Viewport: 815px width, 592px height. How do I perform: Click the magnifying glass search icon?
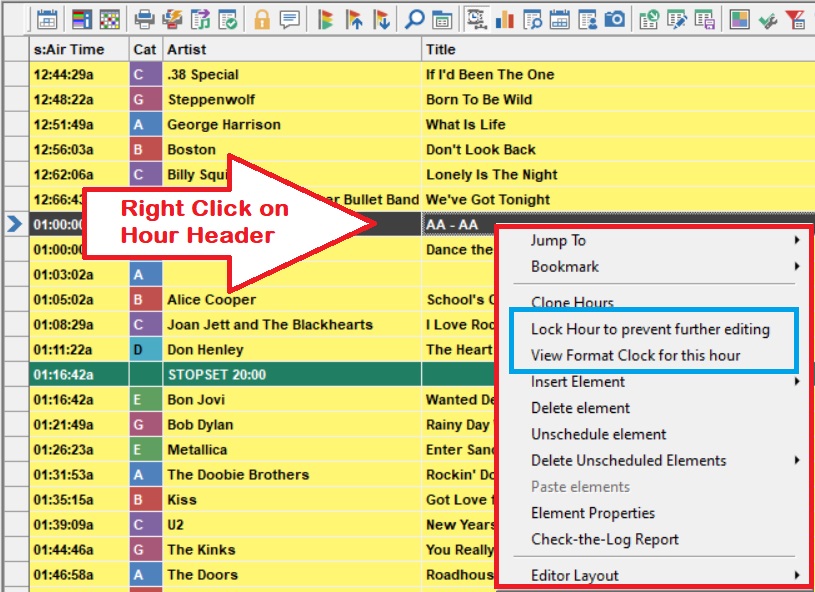(x=414, y=20)
